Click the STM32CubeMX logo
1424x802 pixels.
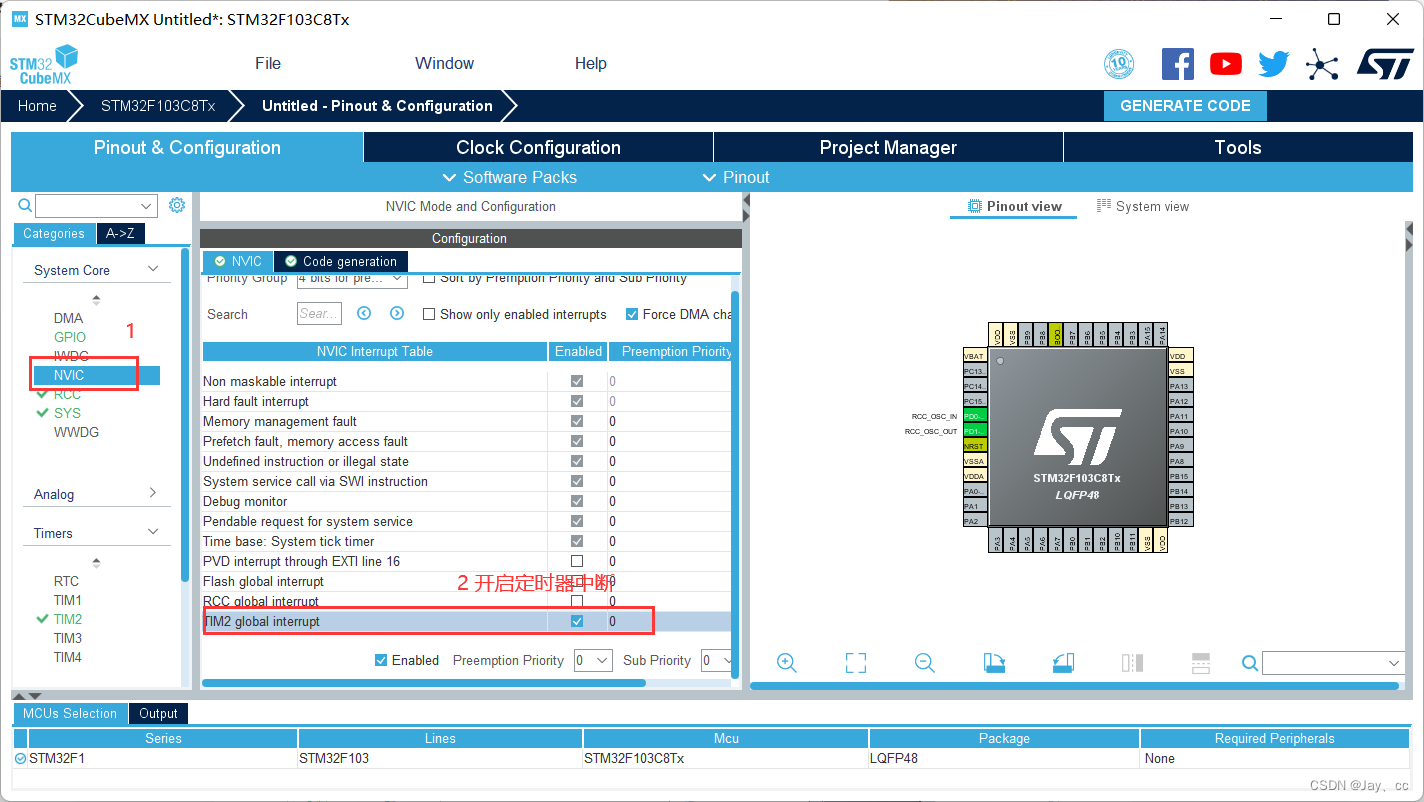43,65
